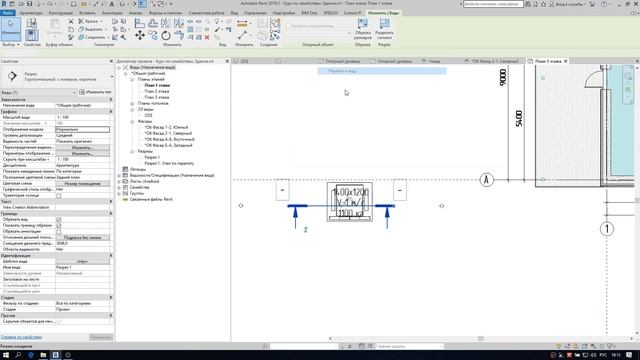Screen dimensions: 640x360
Task: Expand the Schedules/Quantities tree node
Action: click(x=119, y=175)
